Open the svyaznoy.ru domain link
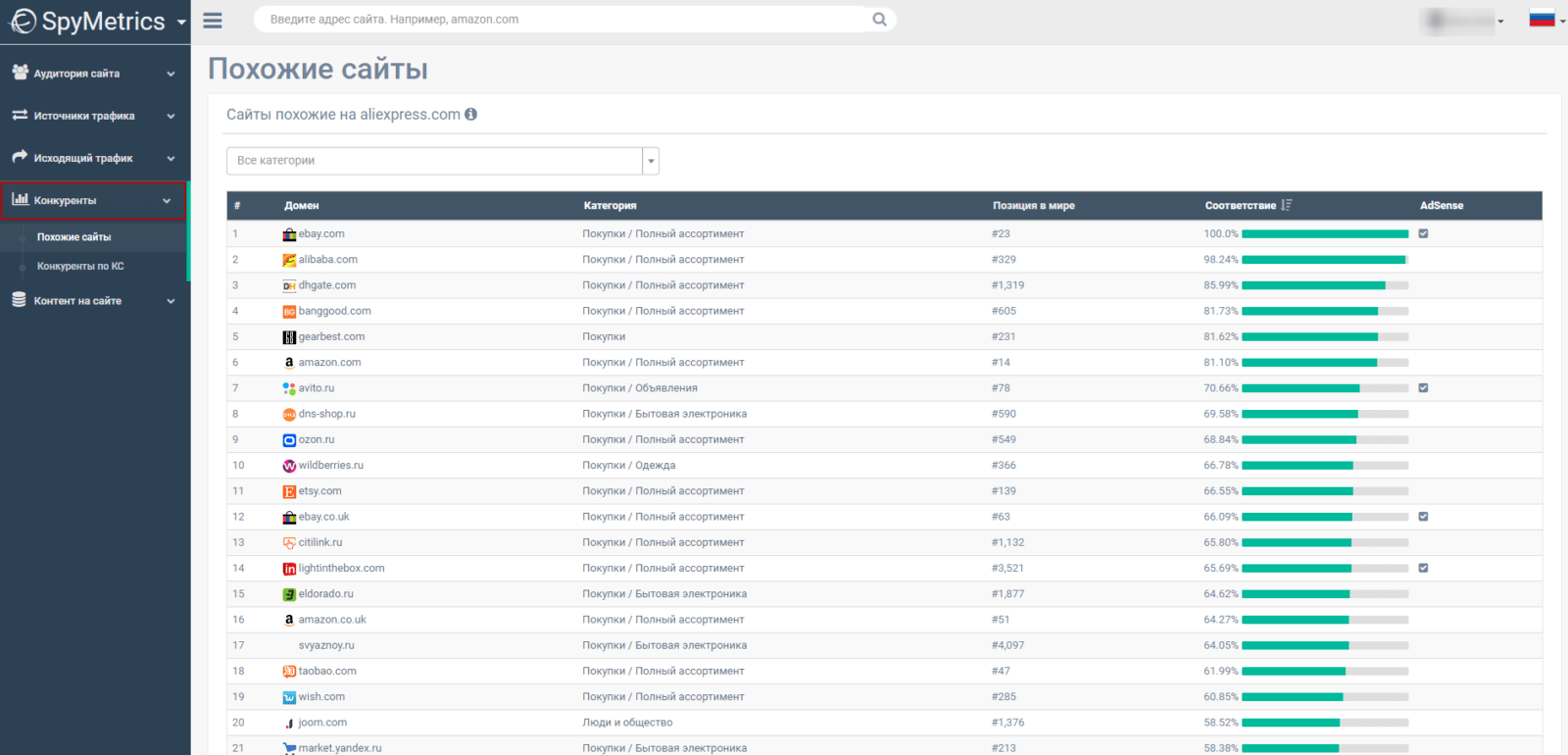Screen dimensions: 1568x755 (326, 646)
